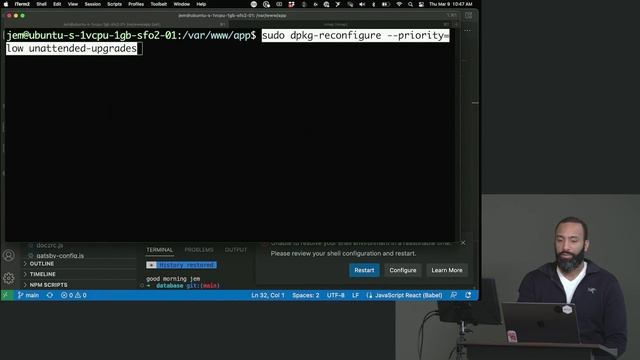Open the Edit menu in menu bar
The image size is (640, 360).
pyautogui.click(x=57, y=4)
